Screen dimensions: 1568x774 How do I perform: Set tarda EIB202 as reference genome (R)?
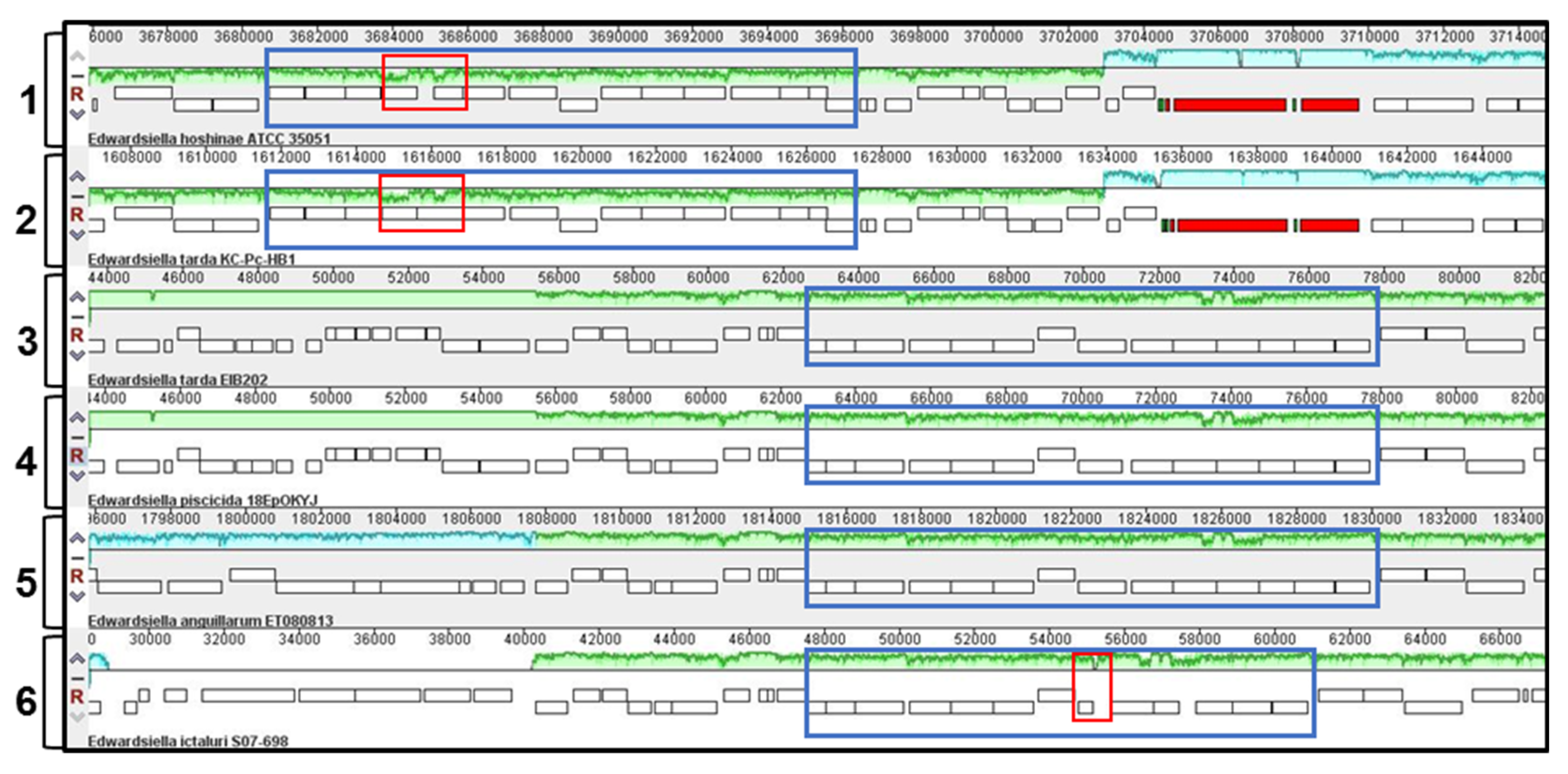[x=76, y=335]
